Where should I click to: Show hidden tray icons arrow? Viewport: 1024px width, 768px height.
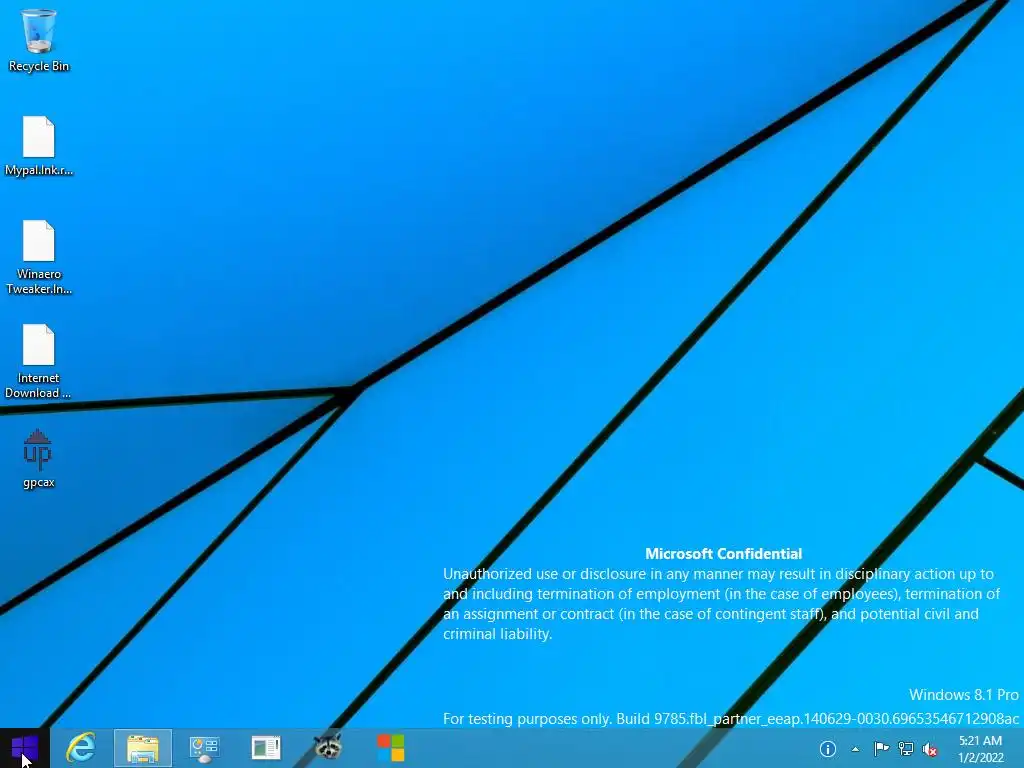click(855, 749)
